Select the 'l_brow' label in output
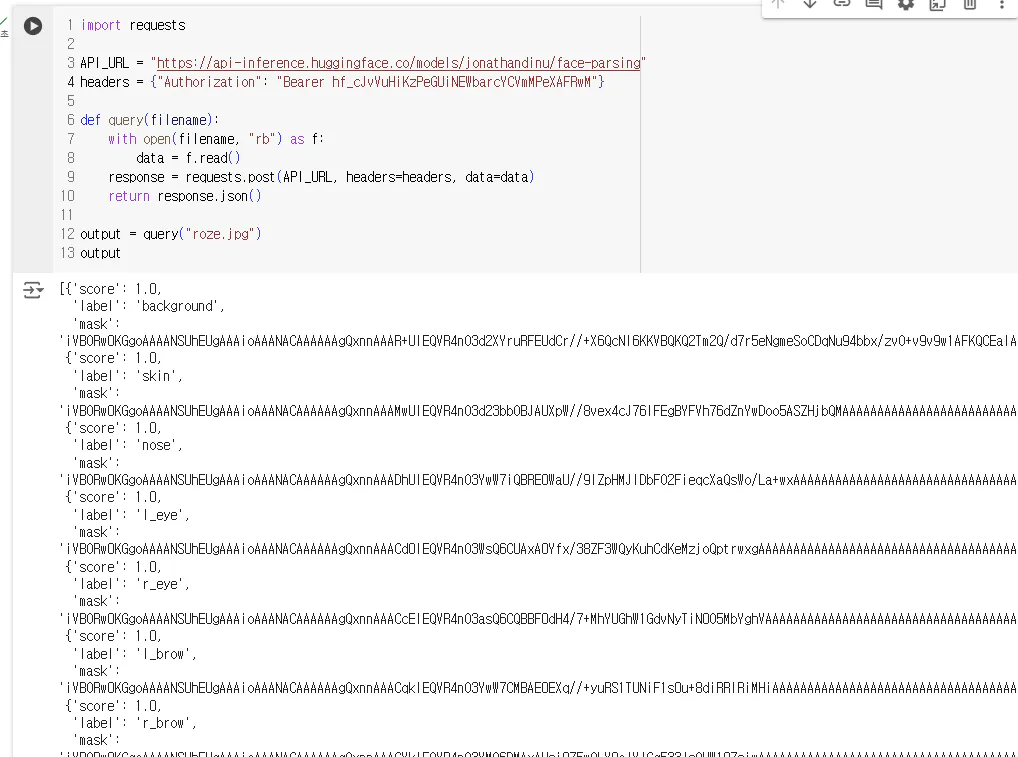1018x757 pixels. click(x=166, y=654)
